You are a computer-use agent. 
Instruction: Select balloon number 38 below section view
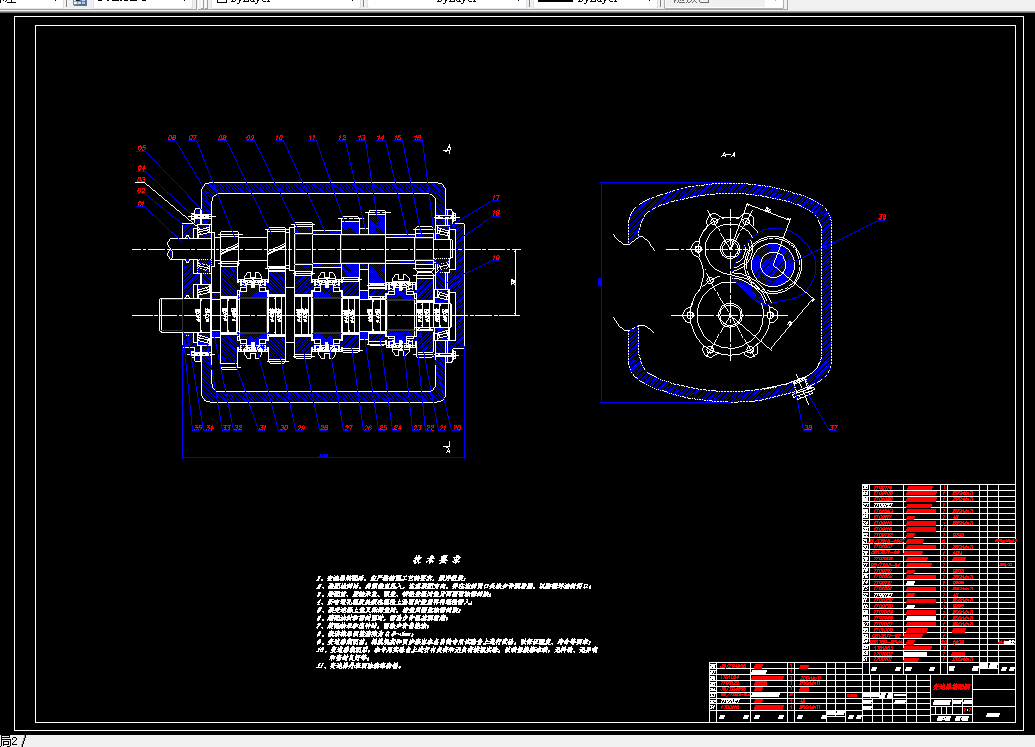tap(808, 428)
